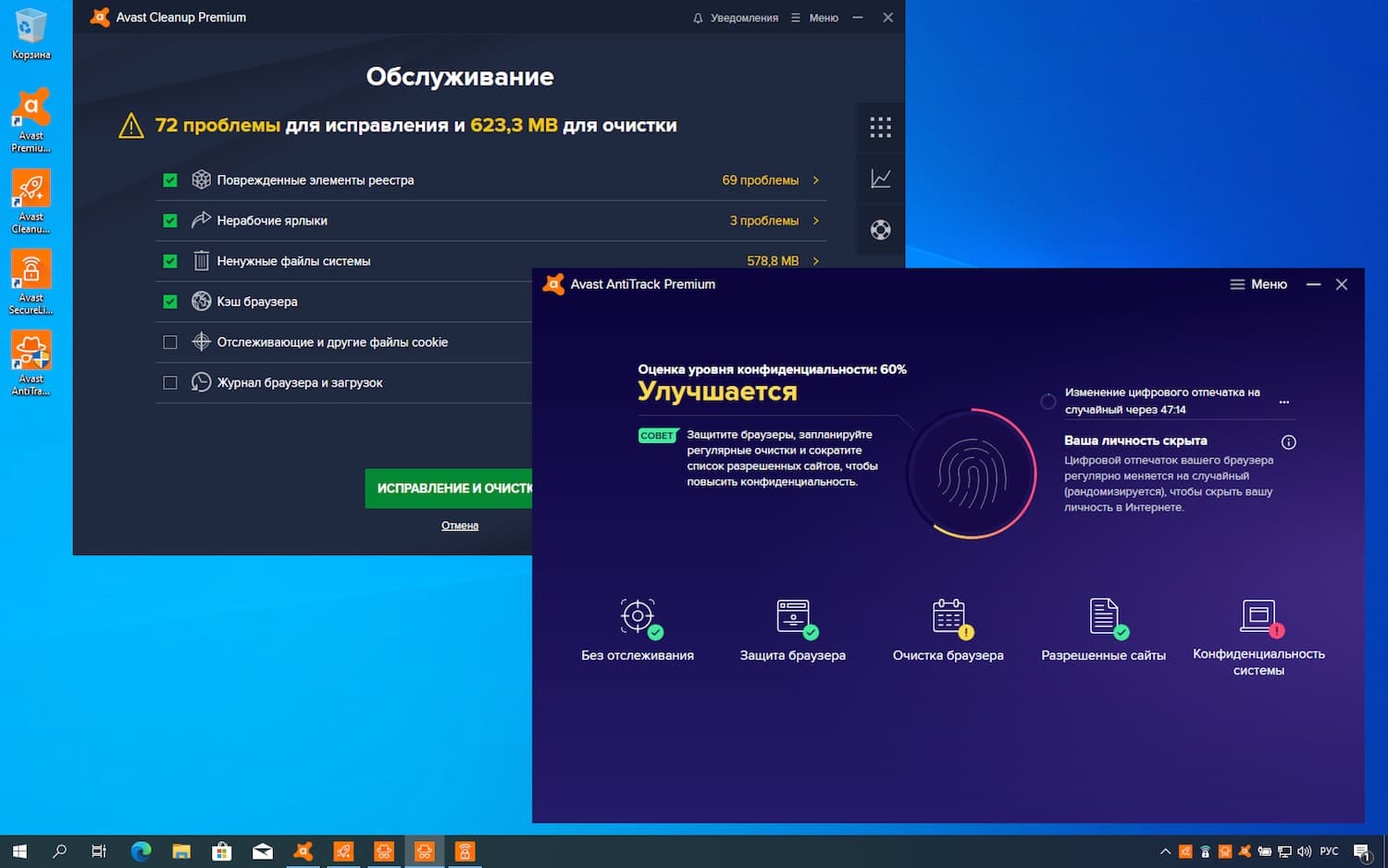
Task: Click the Ваша личность скрыта title
Action: pos(1135,440)
